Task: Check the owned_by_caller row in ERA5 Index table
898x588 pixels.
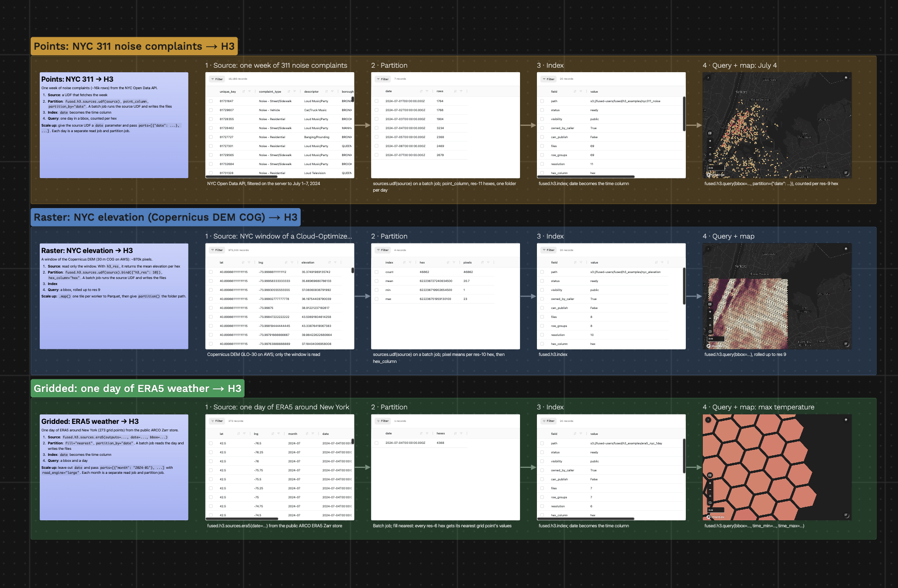Action: pyautogui.click(x=542, y=470)
